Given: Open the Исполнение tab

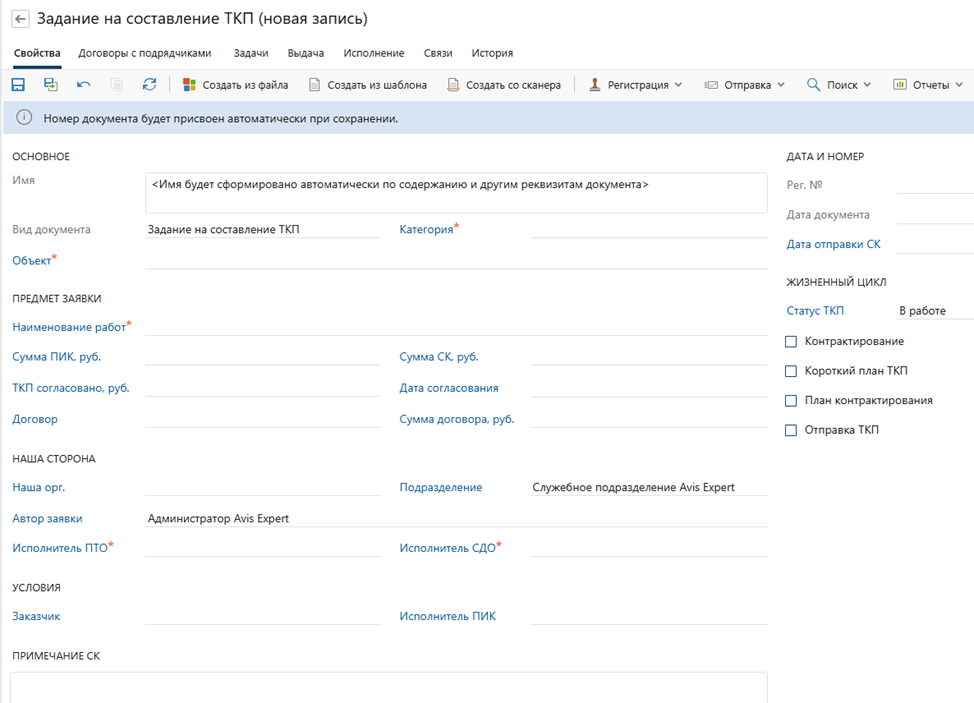Looking at the screenshot, I should point(374,53).
